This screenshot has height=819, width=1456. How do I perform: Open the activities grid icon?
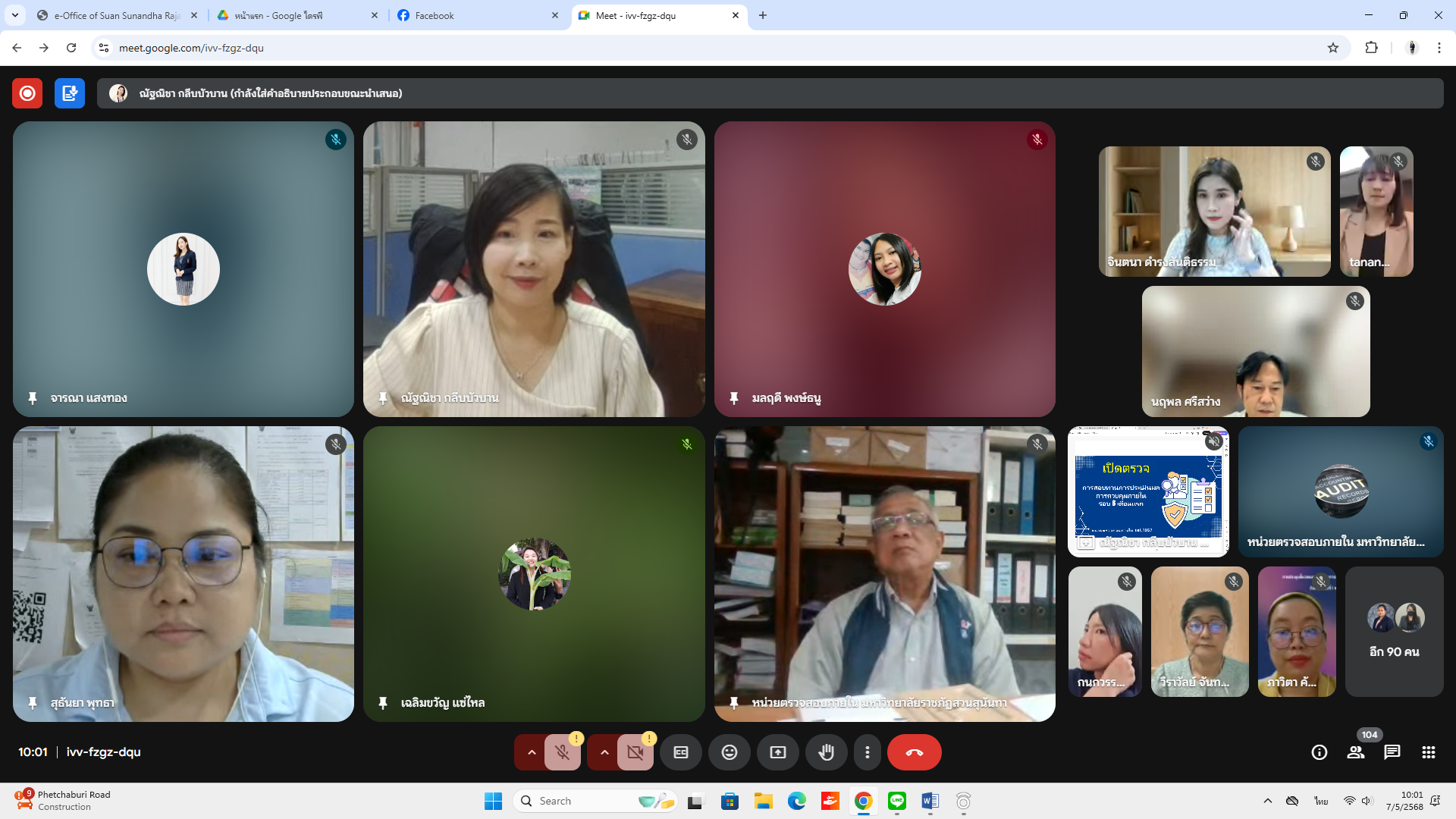(x=1428, y=752)
